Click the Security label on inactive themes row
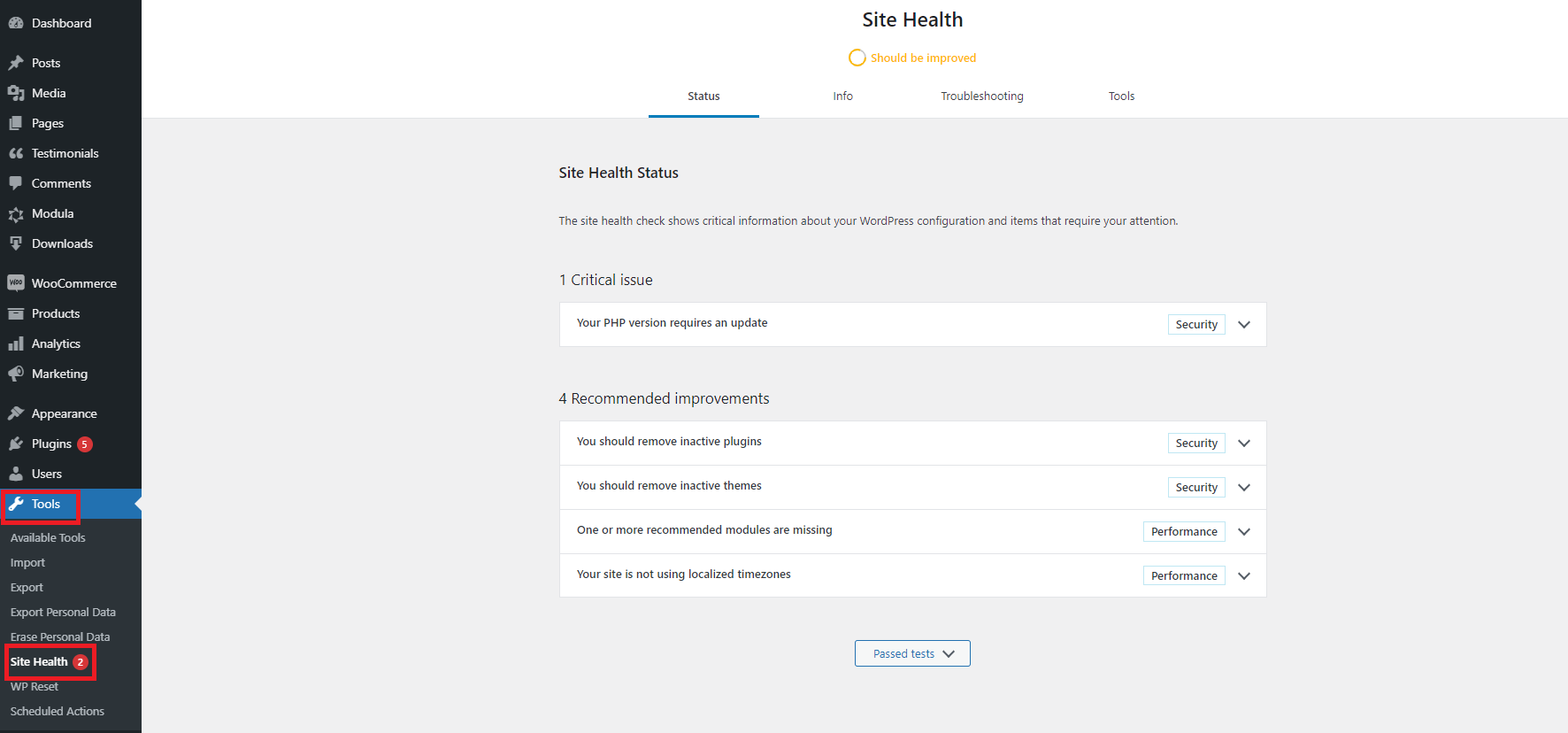This screenshot has width=1568, height=733. 1196,488
